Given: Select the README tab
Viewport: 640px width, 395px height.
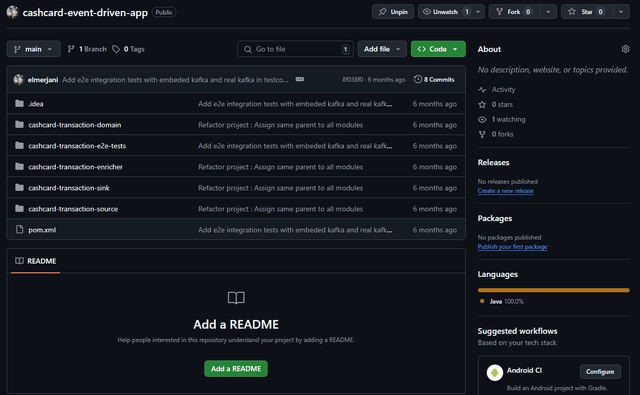Looking at the screenshot, I should [x=36, y=261].
